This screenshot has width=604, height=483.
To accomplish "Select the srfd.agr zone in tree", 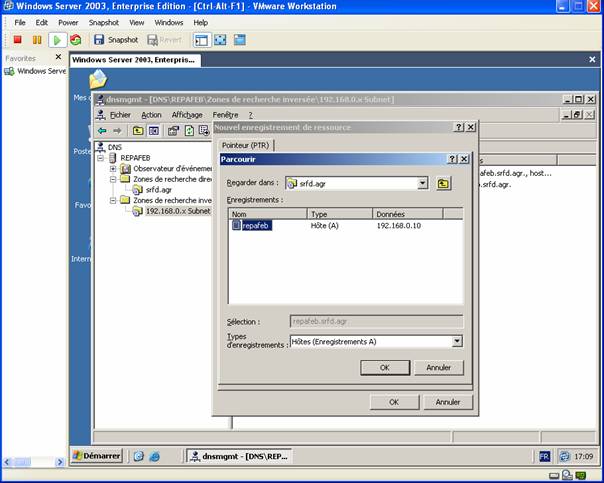I will [159, 190].
